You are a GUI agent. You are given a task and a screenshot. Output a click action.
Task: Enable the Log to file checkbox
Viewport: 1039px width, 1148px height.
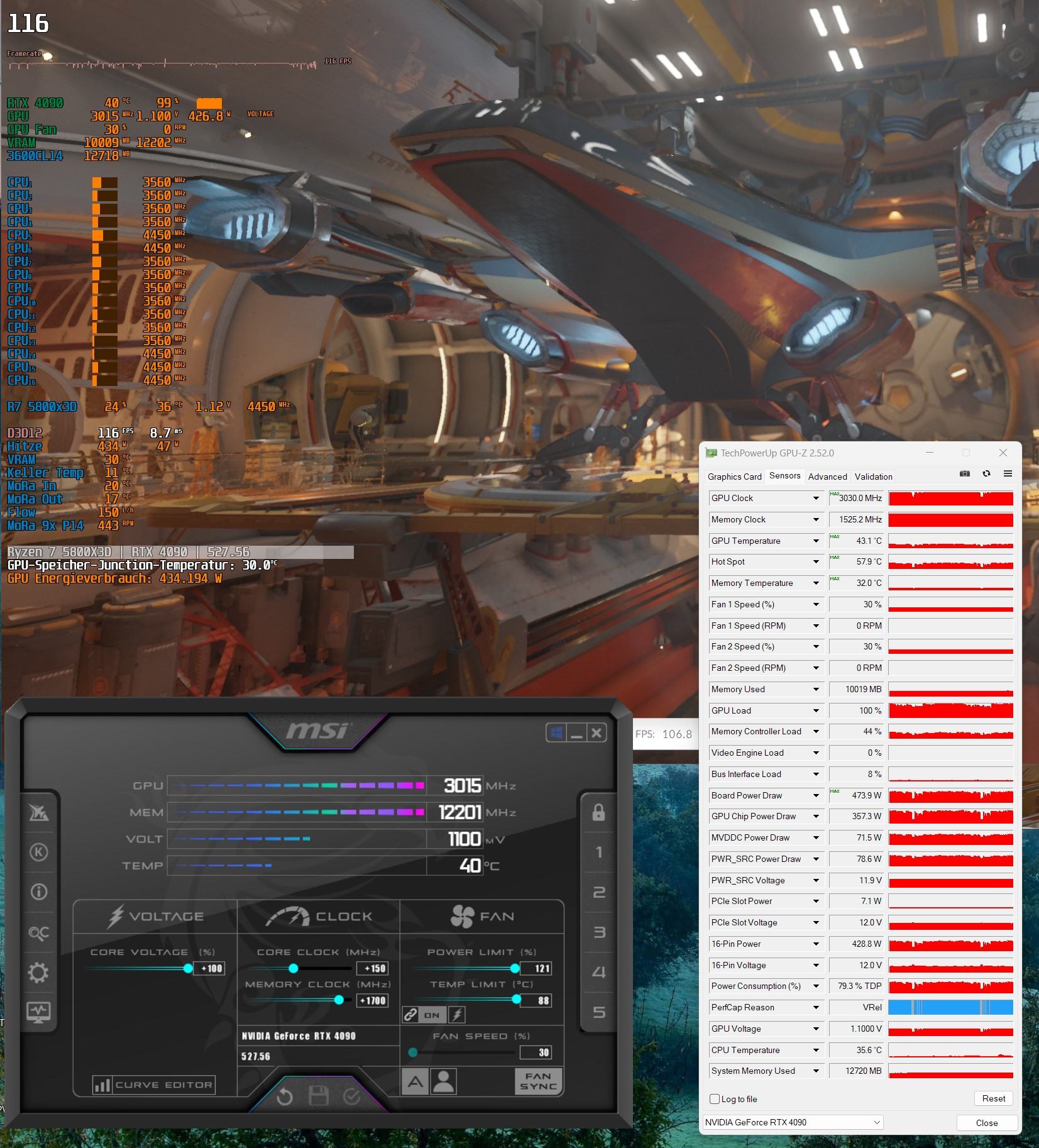[715, 1099]
